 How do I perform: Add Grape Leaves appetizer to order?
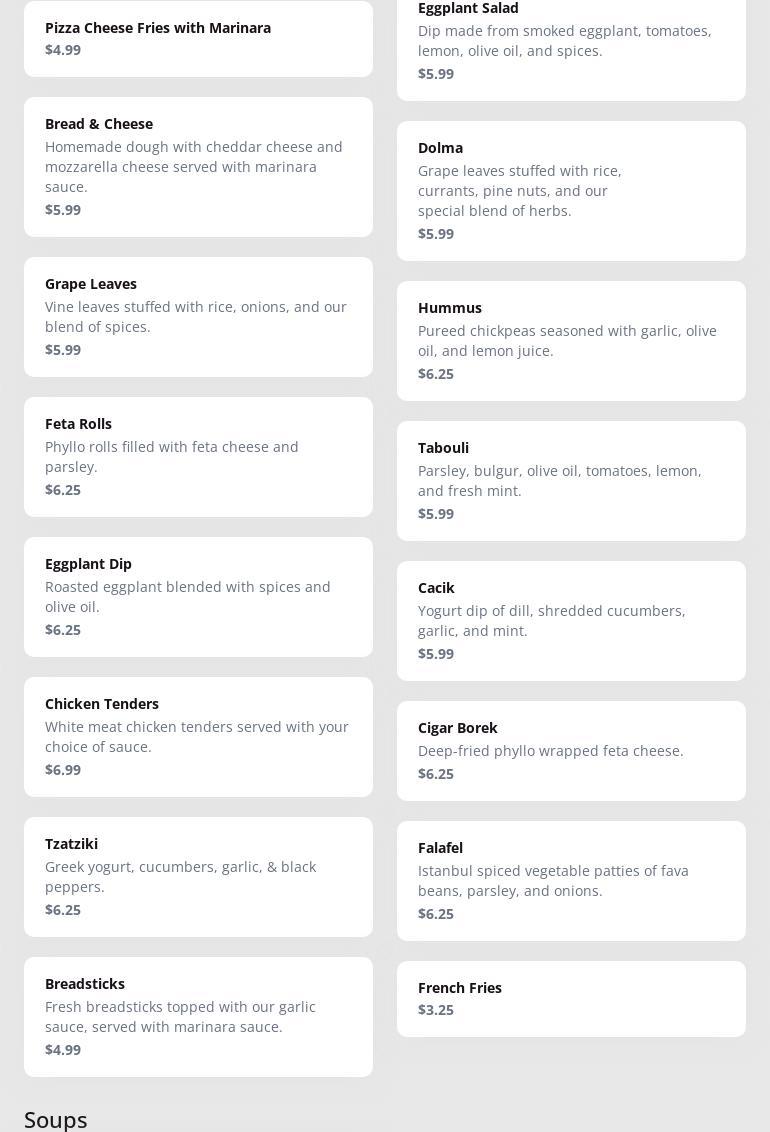198,316
